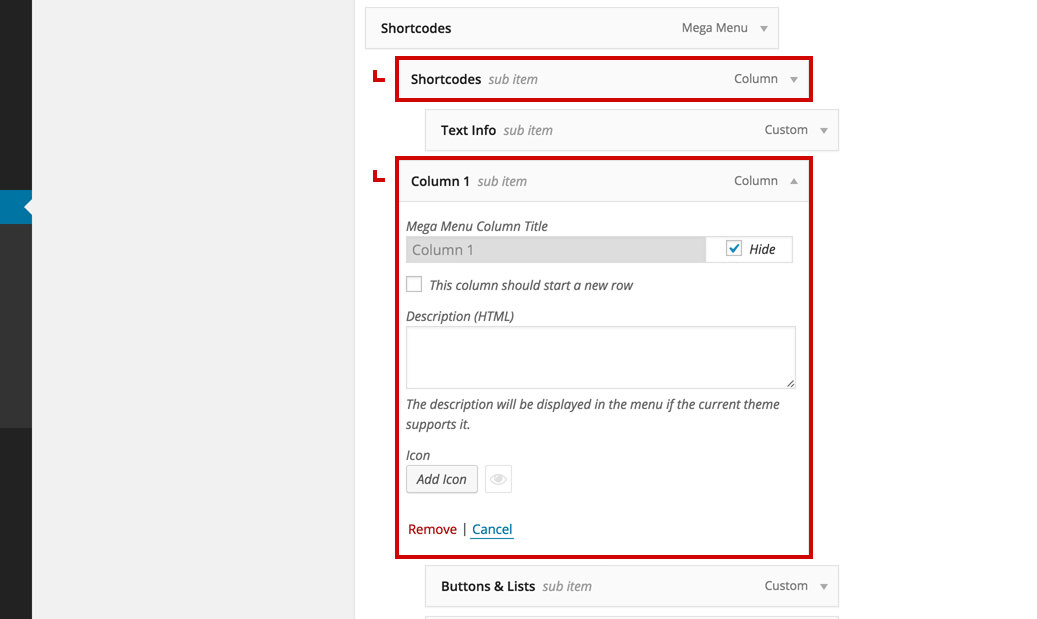Click the eye preview icon beside Add Icon
Viewport: 1037px width, 619px height.
498,479
